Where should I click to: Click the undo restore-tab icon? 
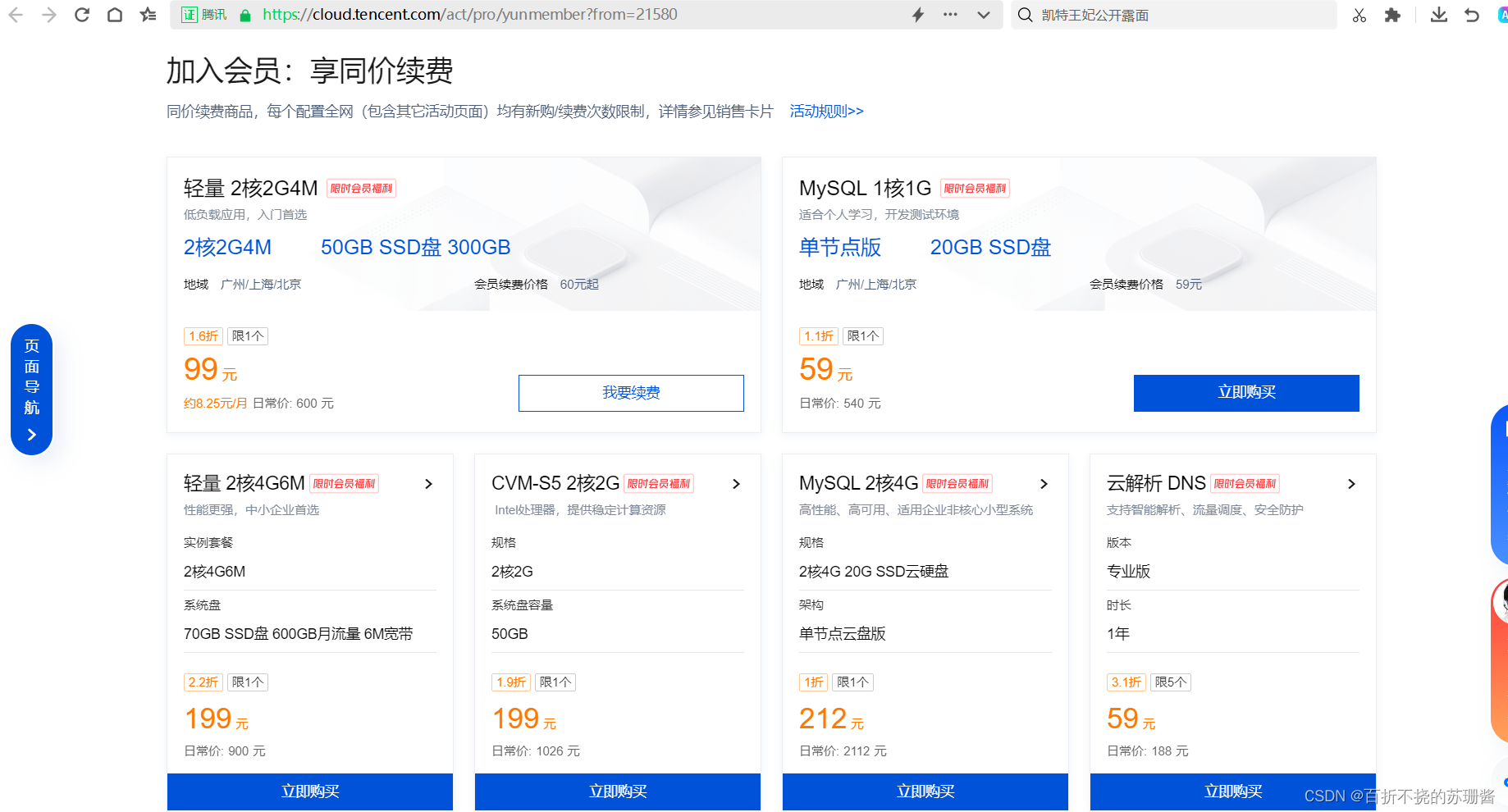[1472, 15]
